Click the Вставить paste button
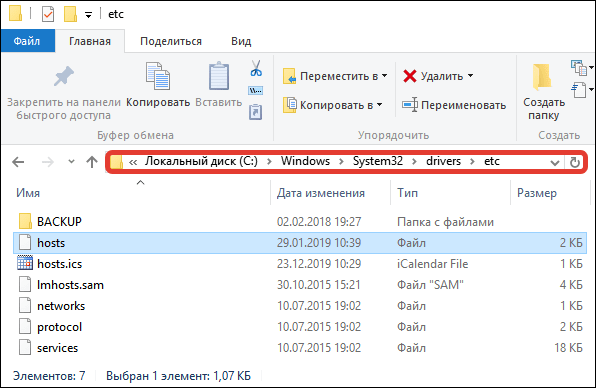 tap(219, 86)
